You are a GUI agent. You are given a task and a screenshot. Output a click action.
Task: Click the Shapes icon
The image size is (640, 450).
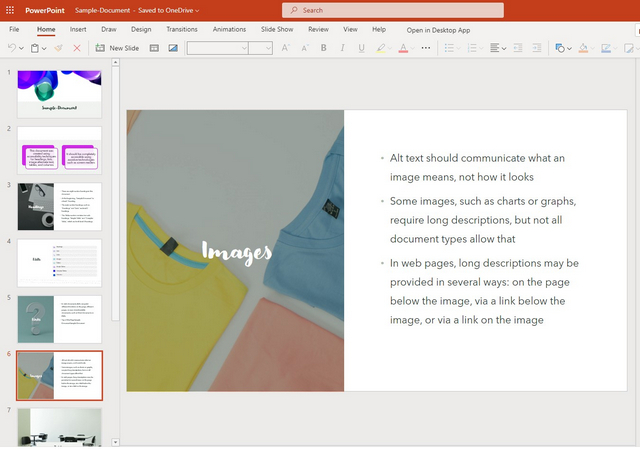pos(560,48)
